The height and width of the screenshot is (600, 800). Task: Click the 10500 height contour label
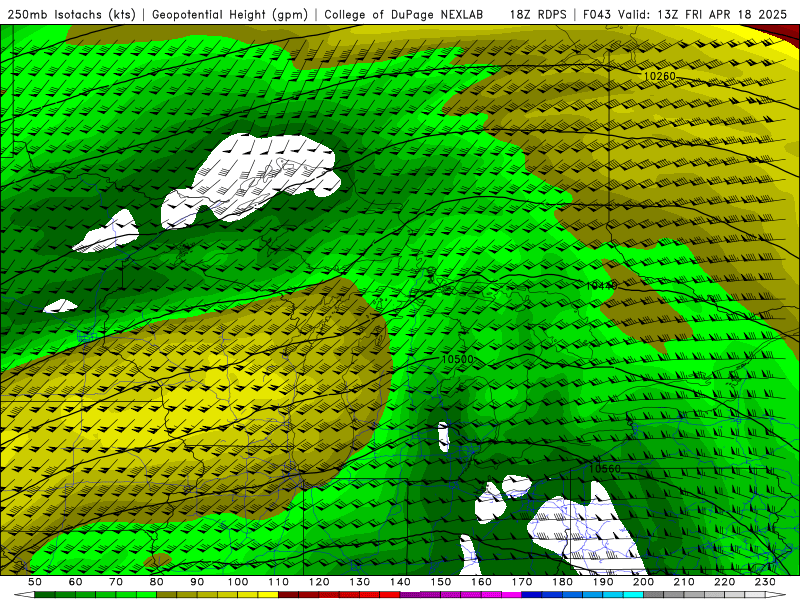[x=457, y=359]
